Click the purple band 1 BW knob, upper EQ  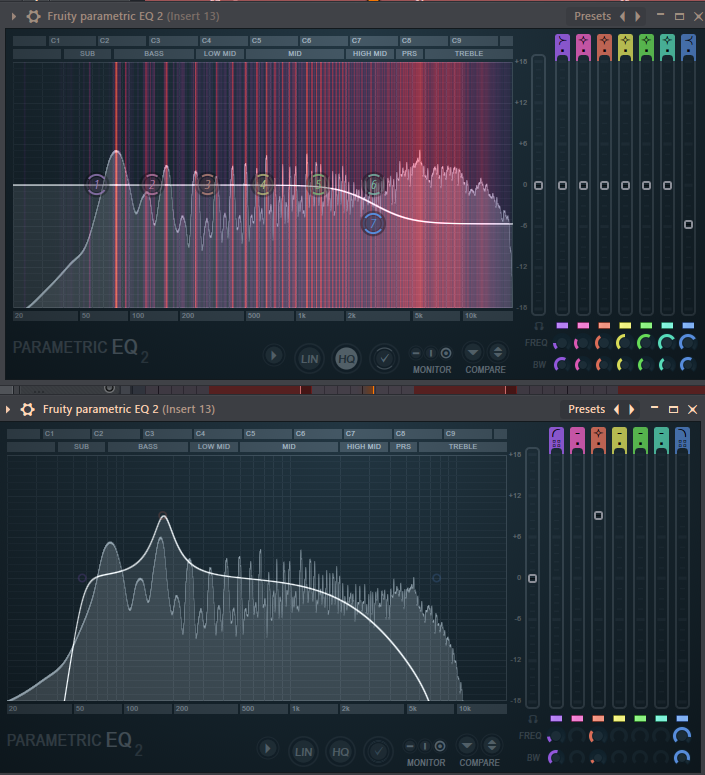point(562,365)
